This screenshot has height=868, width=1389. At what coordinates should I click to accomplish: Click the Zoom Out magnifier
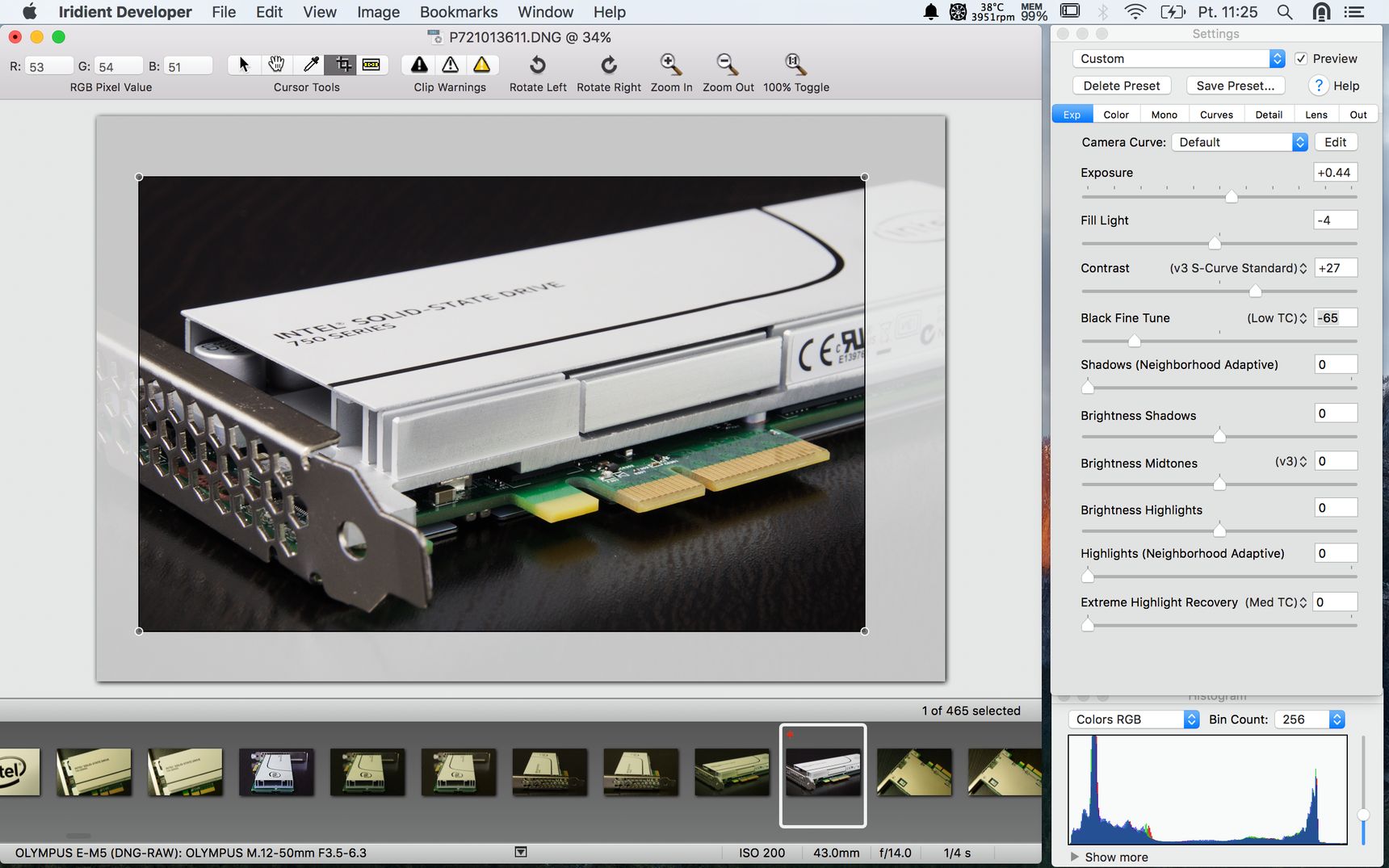point(728,65)
